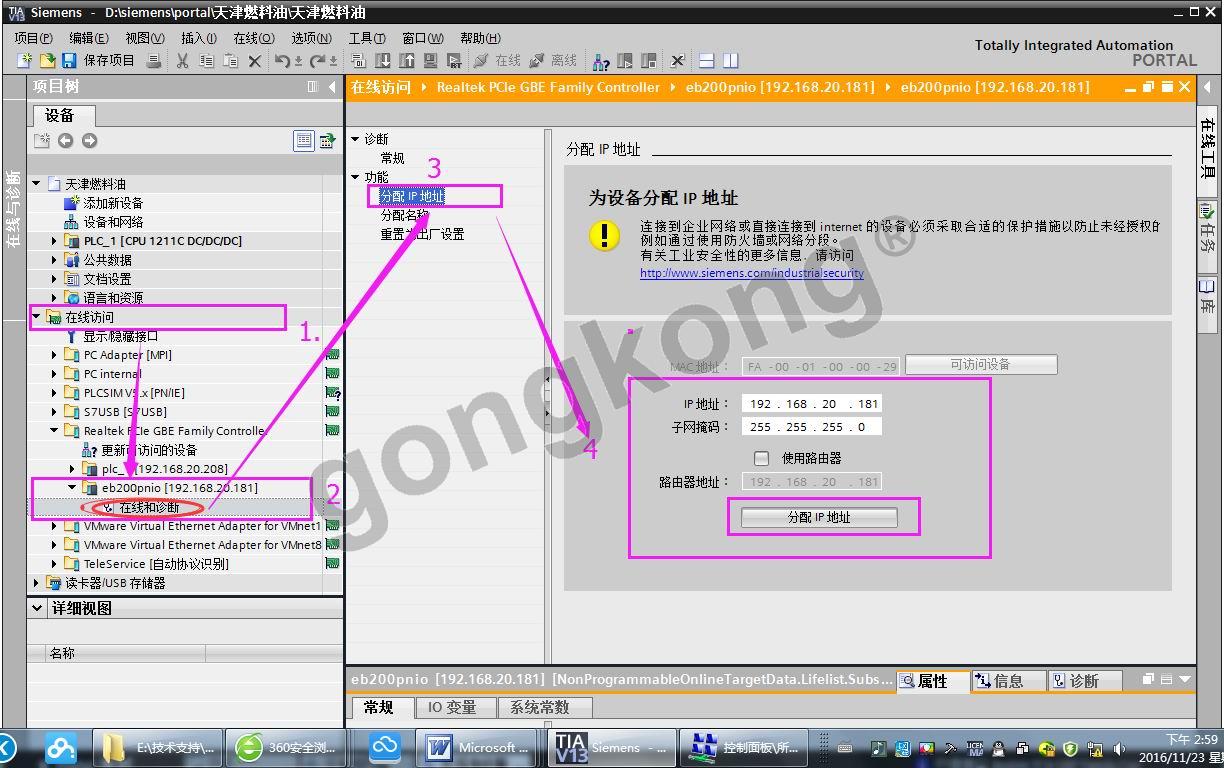Switch to the 属性 tab
The image size is (1224, 768).
[932, 681]
